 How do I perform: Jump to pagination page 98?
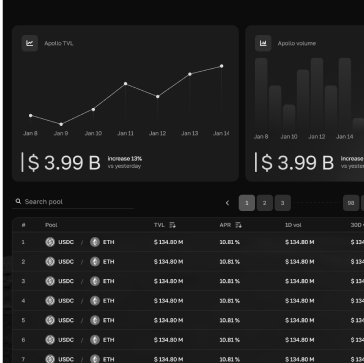[x=351, y=203]
